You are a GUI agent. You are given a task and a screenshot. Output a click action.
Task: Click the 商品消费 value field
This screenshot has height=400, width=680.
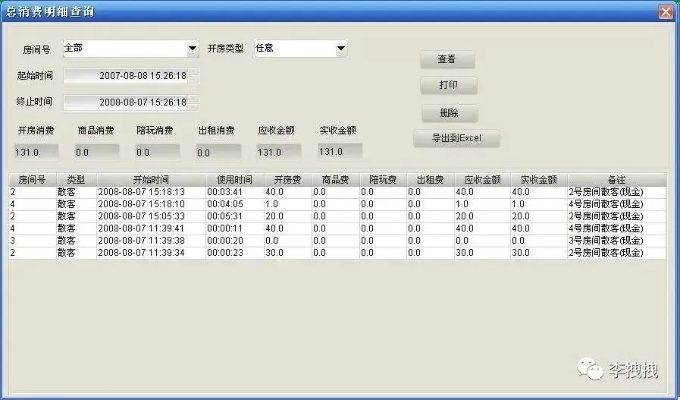coord(97,152)
